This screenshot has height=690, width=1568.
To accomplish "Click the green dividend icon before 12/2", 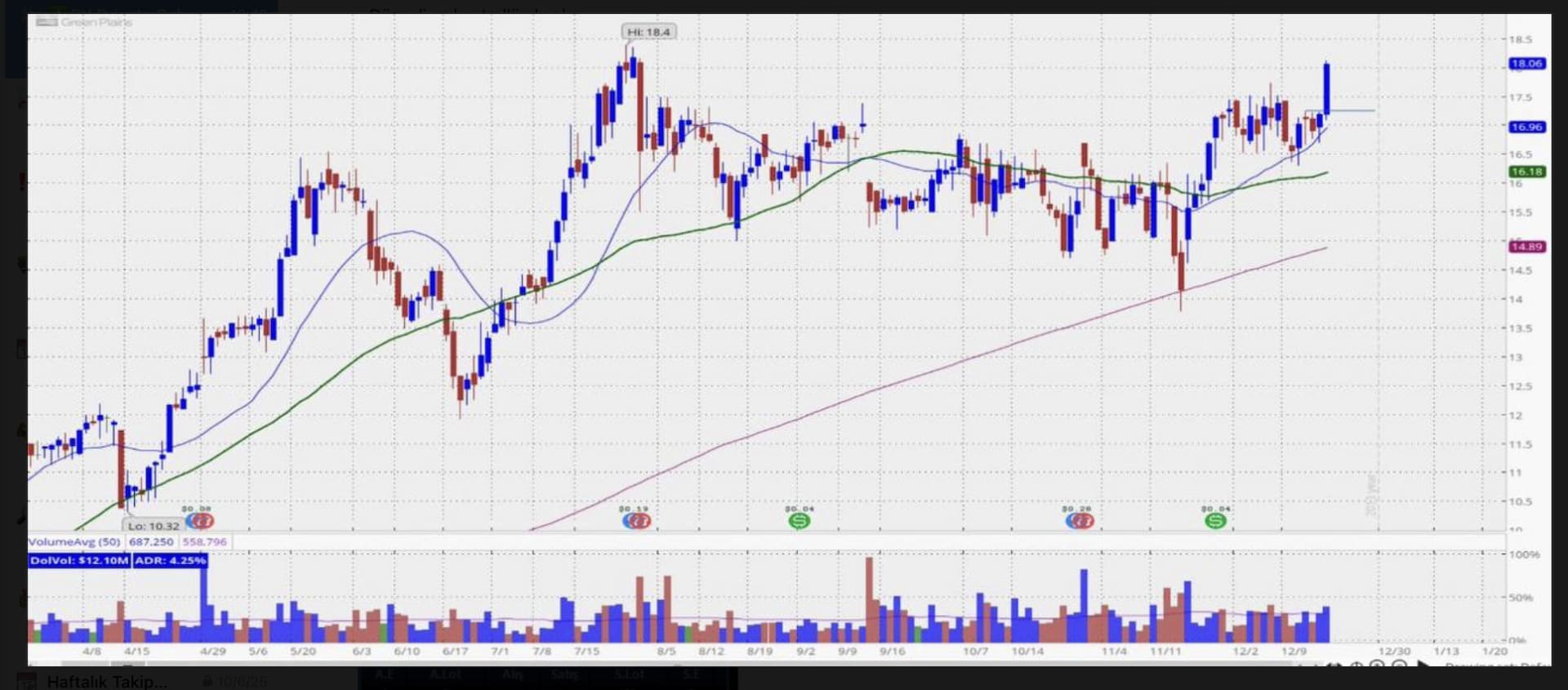I will 1215,520.
